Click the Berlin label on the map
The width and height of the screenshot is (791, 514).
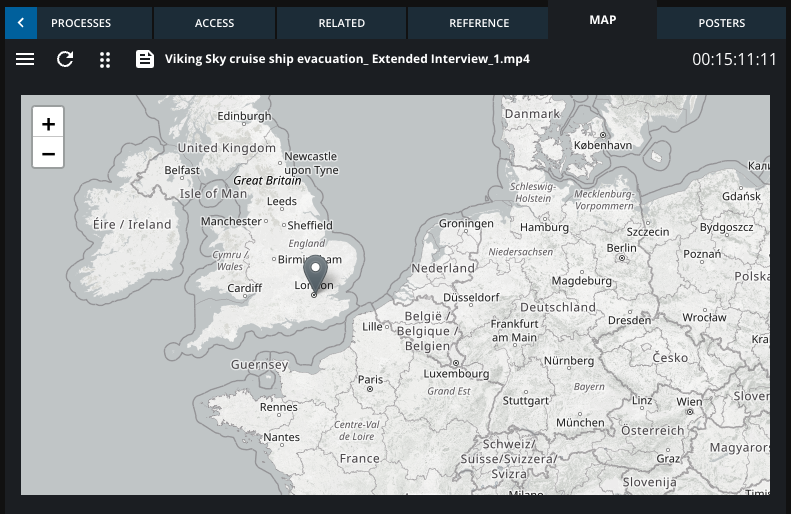tap(621, 248)
